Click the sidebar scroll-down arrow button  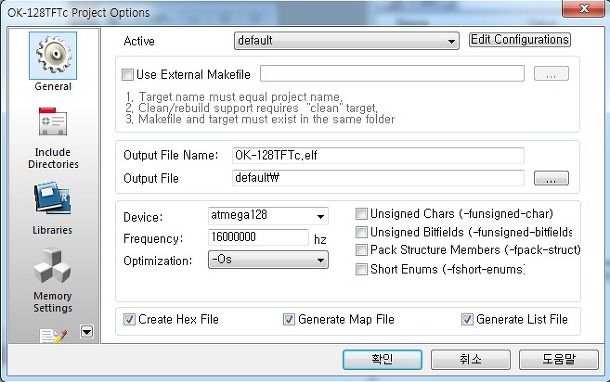tap(87, 332)
